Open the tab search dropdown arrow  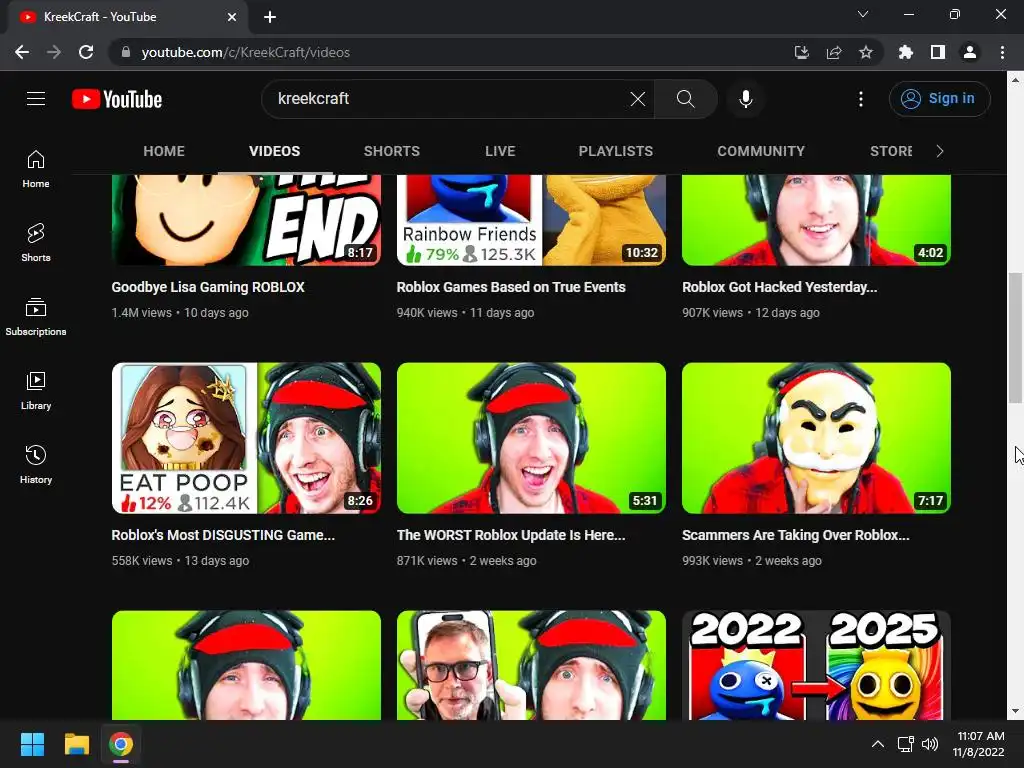pos(863,14)
